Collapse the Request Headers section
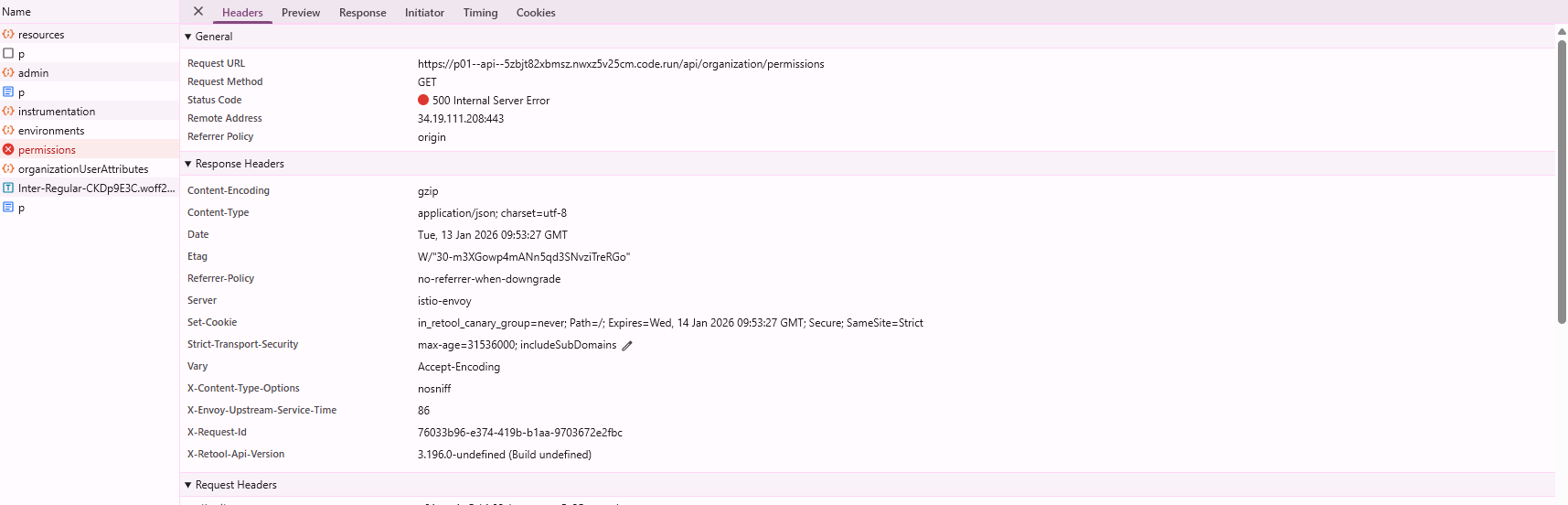Viewport: 1568px width, 505px height. coord(188,485)
